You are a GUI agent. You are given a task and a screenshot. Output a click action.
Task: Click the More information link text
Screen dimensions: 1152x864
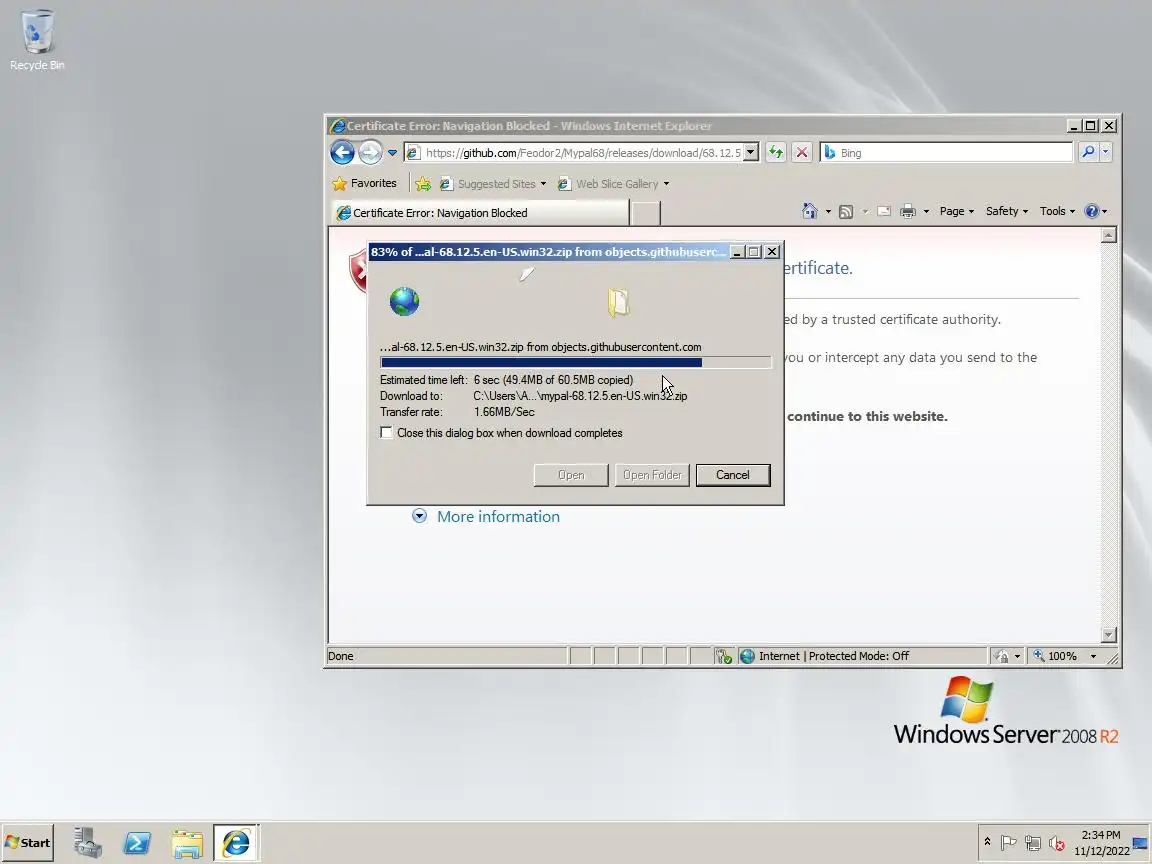(498, 516)
